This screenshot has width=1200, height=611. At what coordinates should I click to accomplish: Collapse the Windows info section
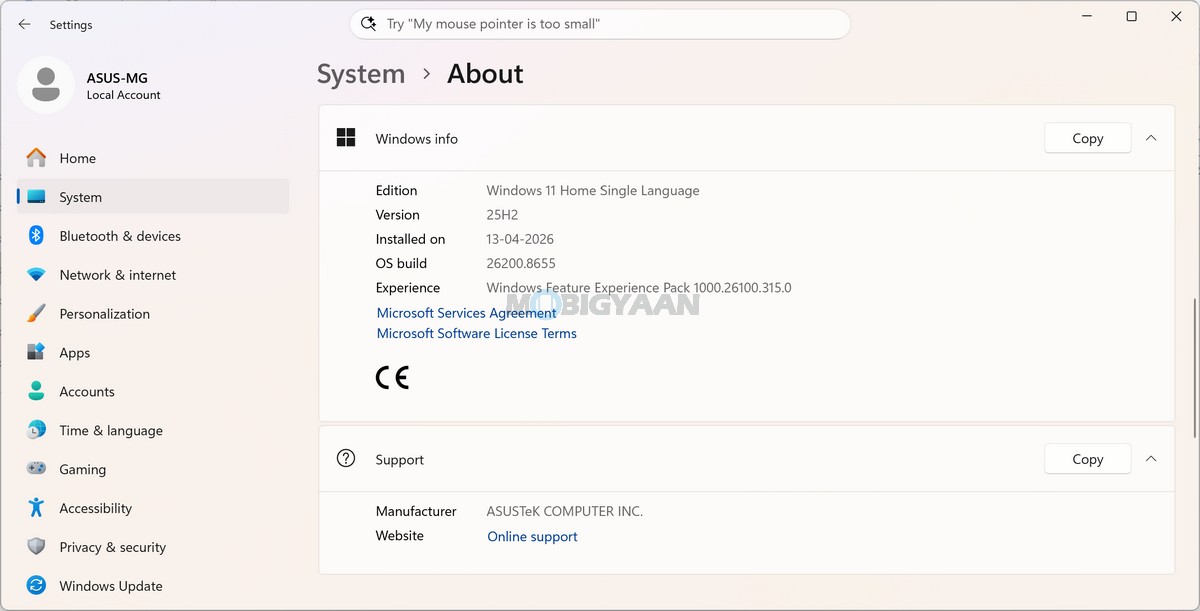click(x=1151, y=138)
